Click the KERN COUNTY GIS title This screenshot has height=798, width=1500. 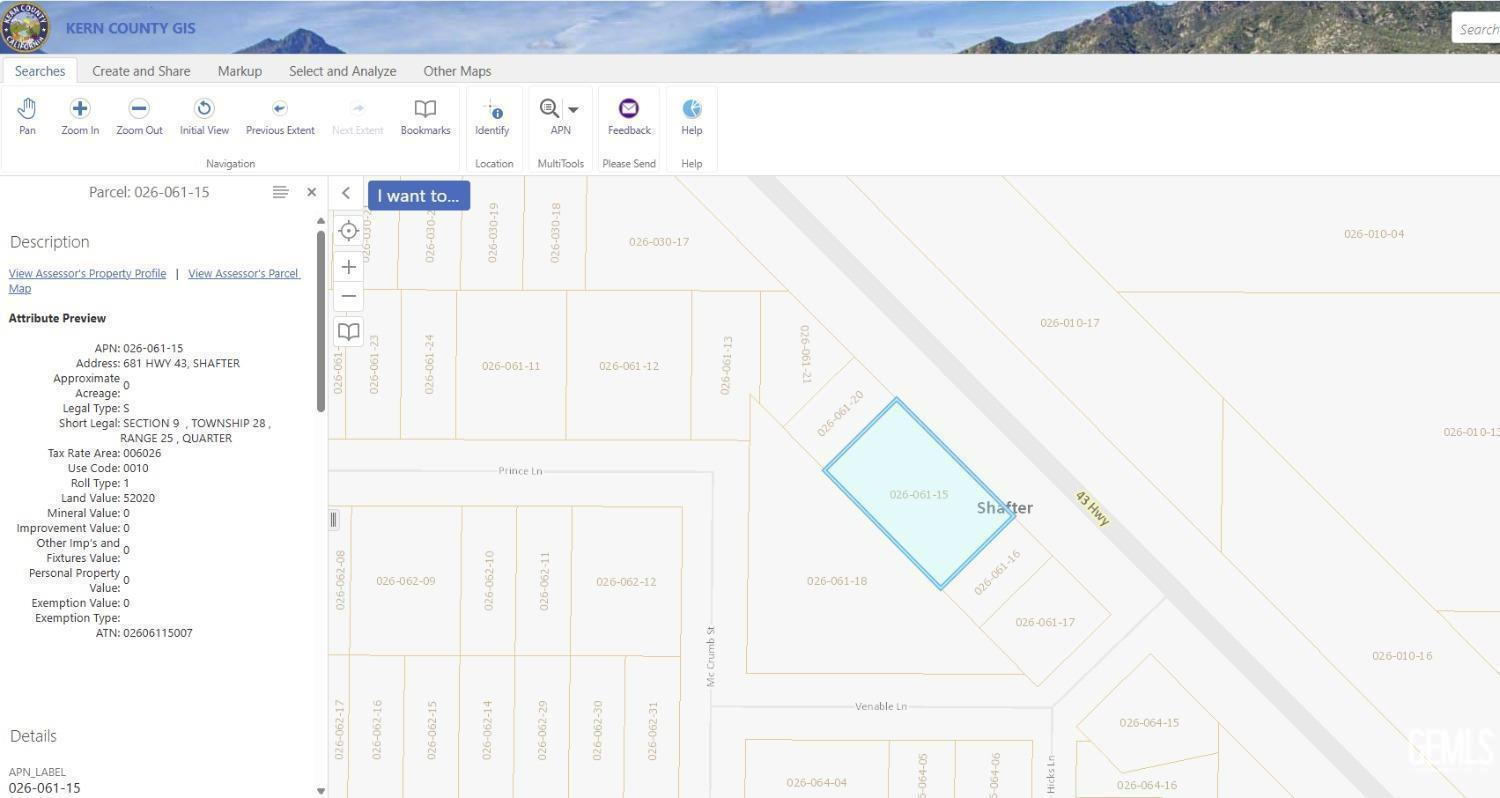click(131, 28)
